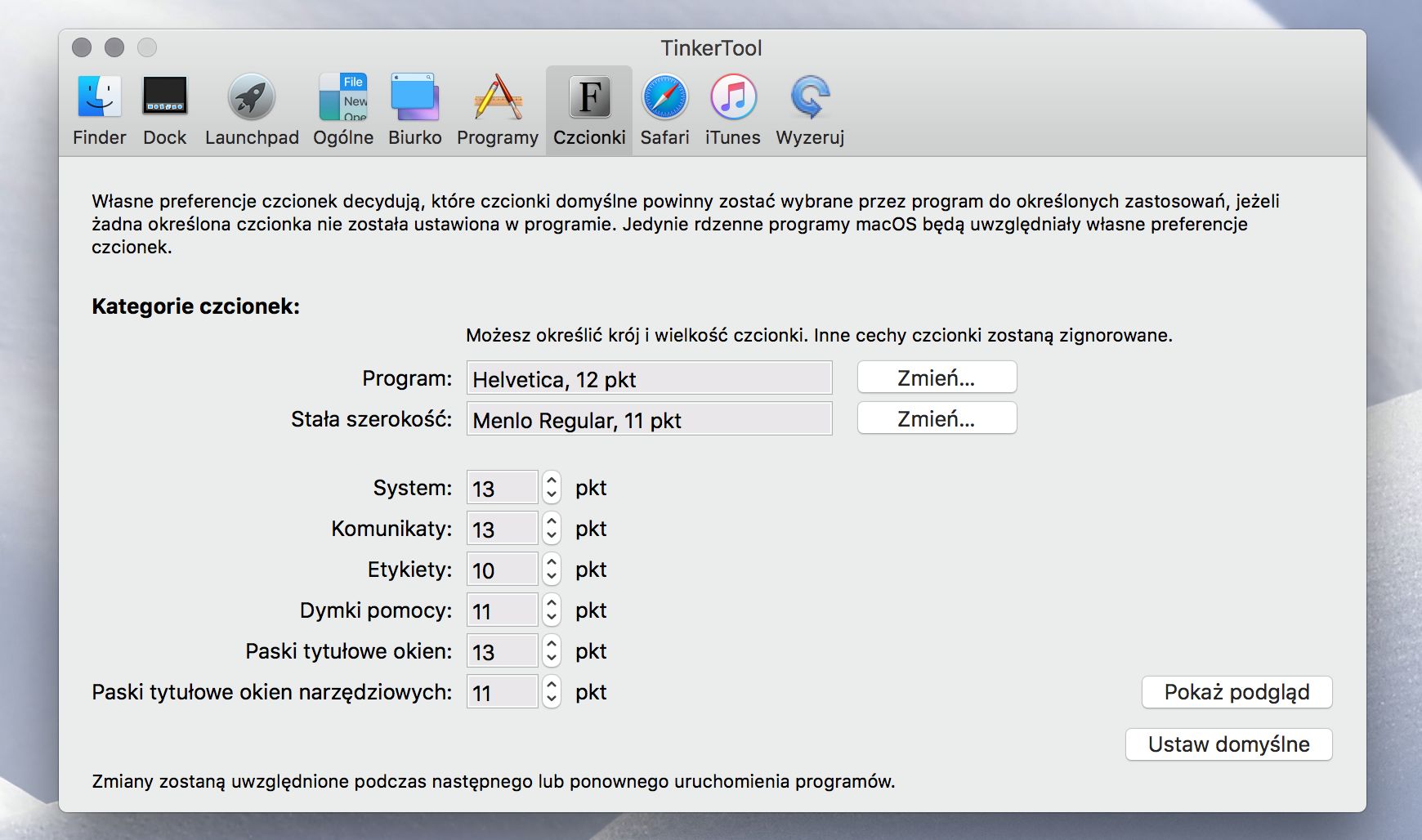Click the Pokaż podgląd button
The width and height of the screenshot is (1422, 840).
coord(1236,692)
